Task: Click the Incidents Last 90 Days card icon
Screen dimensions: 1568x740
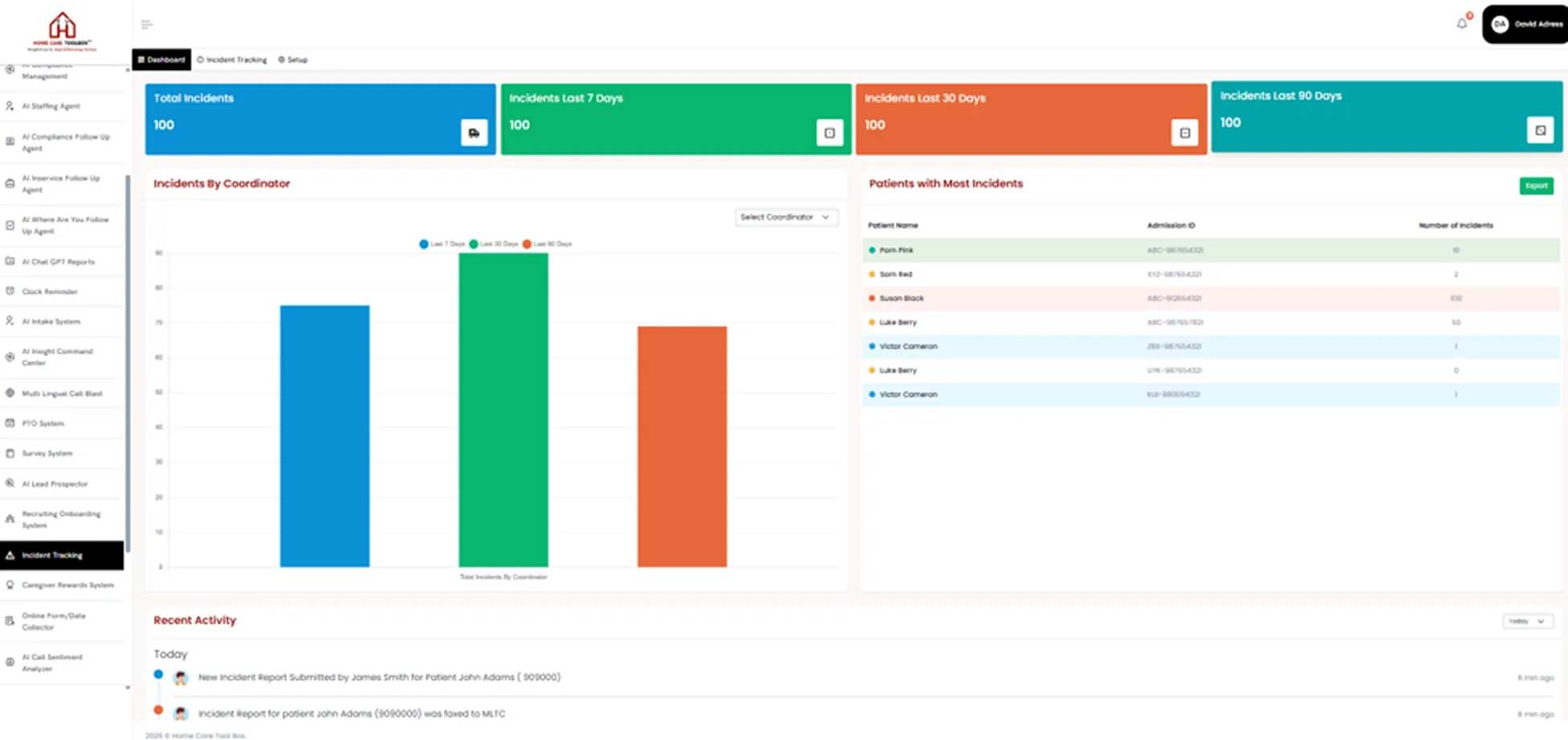Action: click(x=1540, y=130)
